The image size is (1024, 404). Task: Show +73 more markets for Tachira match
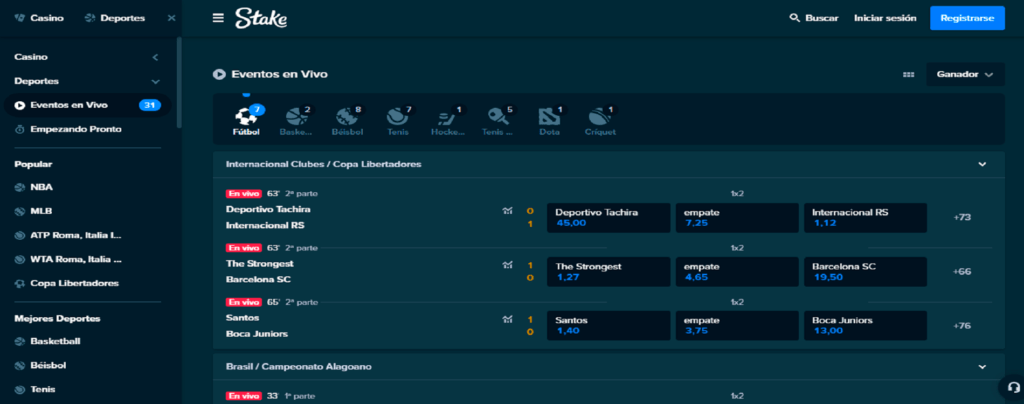962,217
